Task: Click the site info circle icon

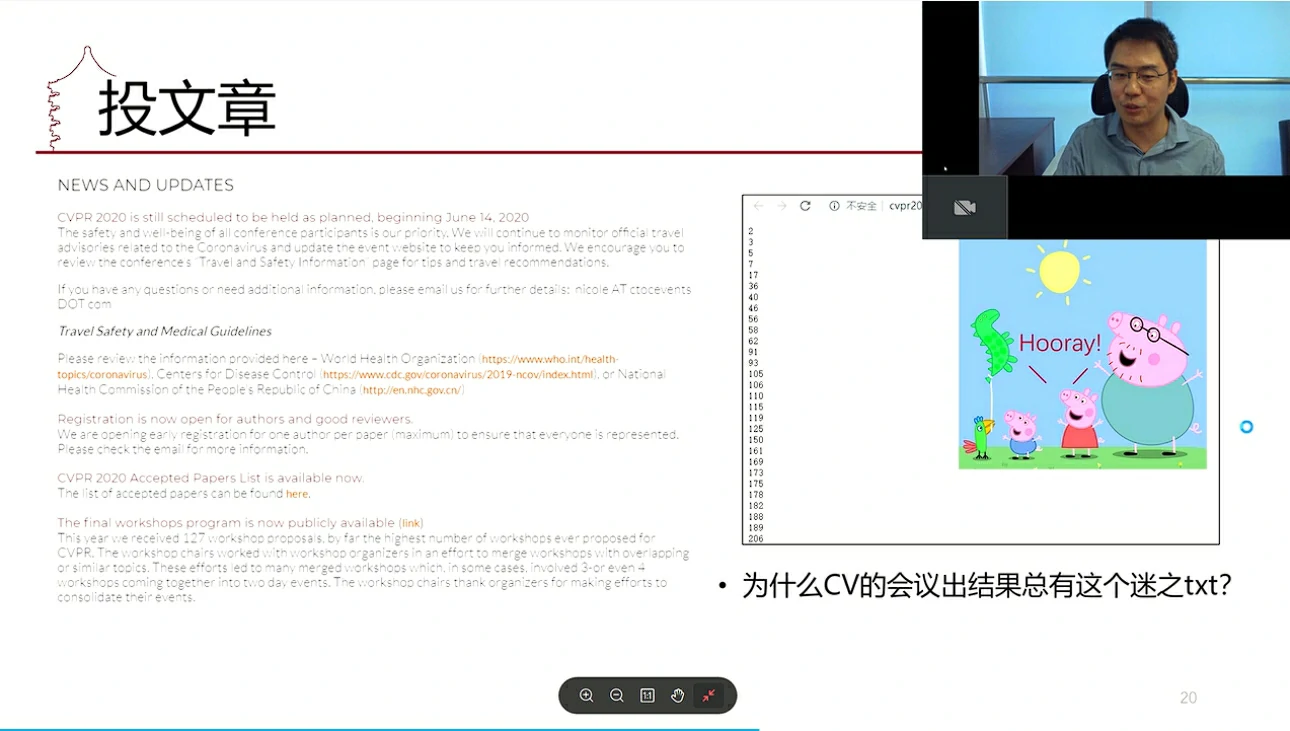Action: [834, 206]
